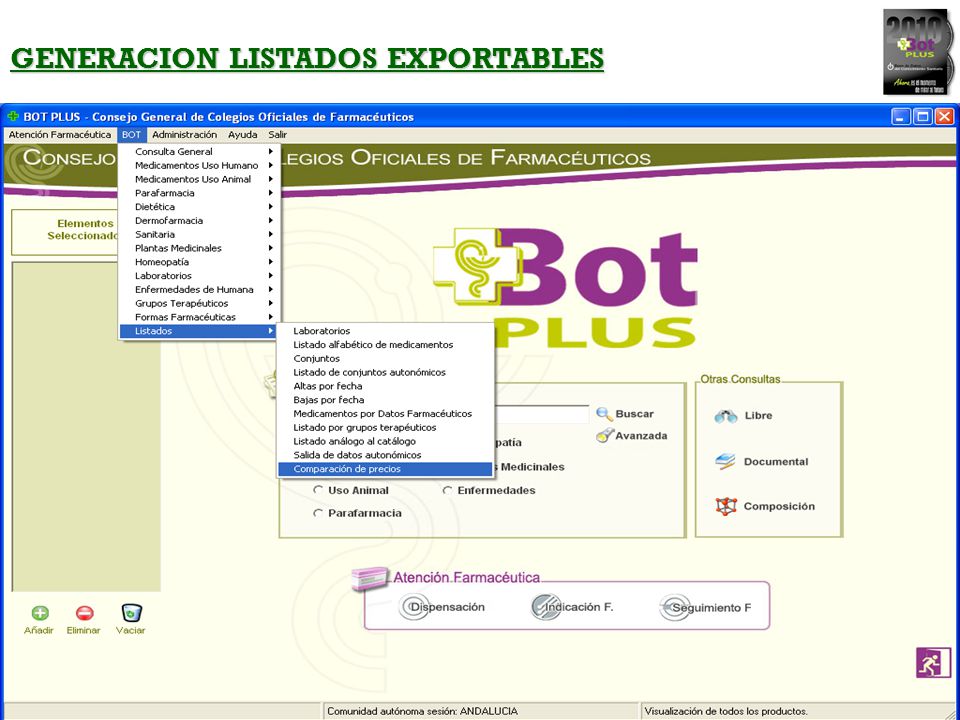The image size is (960, 720).
Task: Expand the Plantas Medicinales submenu arrow
Action: click(271, 248)
